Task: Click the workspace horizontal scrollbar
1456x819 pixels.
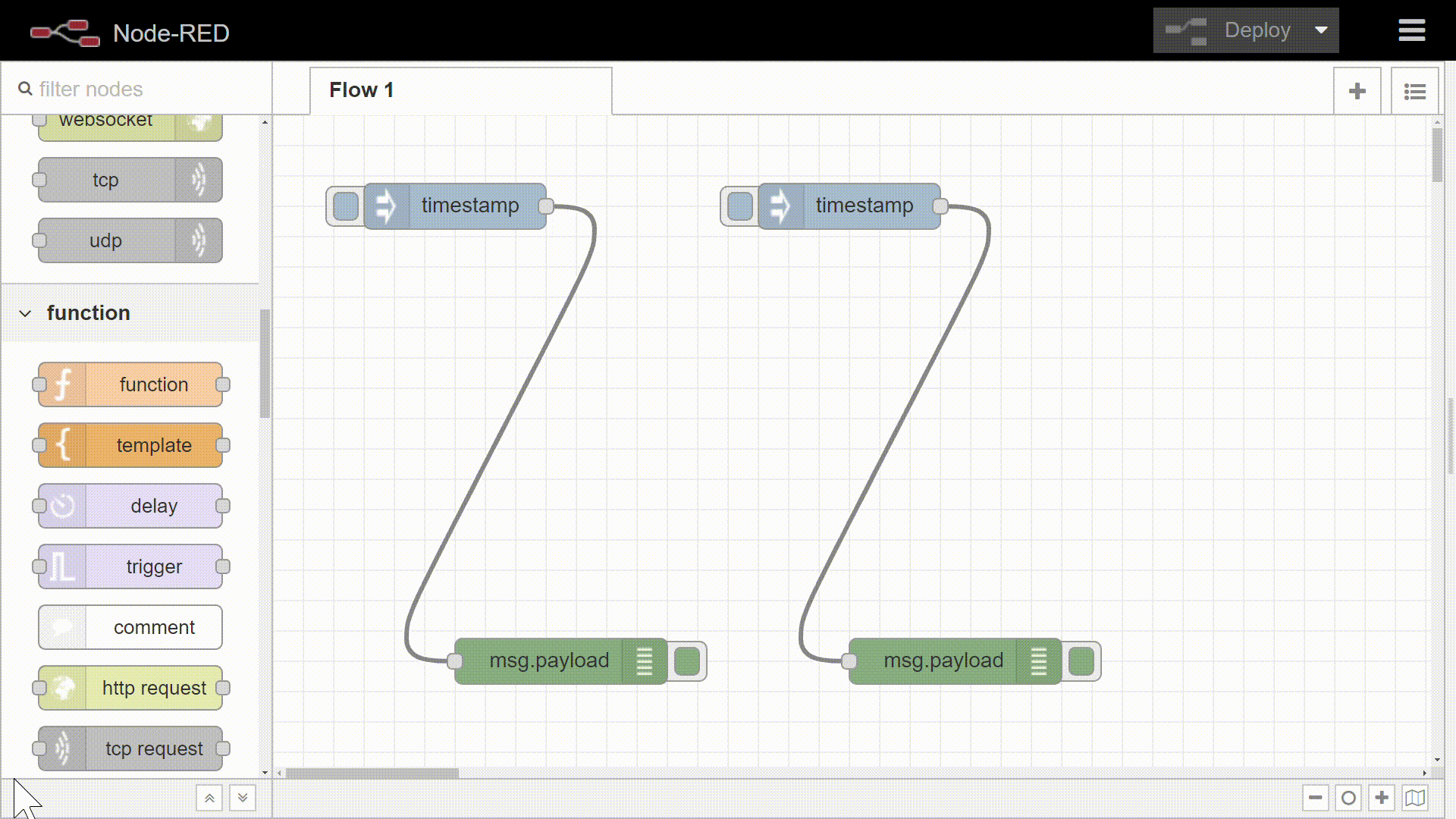Action: 372,773
